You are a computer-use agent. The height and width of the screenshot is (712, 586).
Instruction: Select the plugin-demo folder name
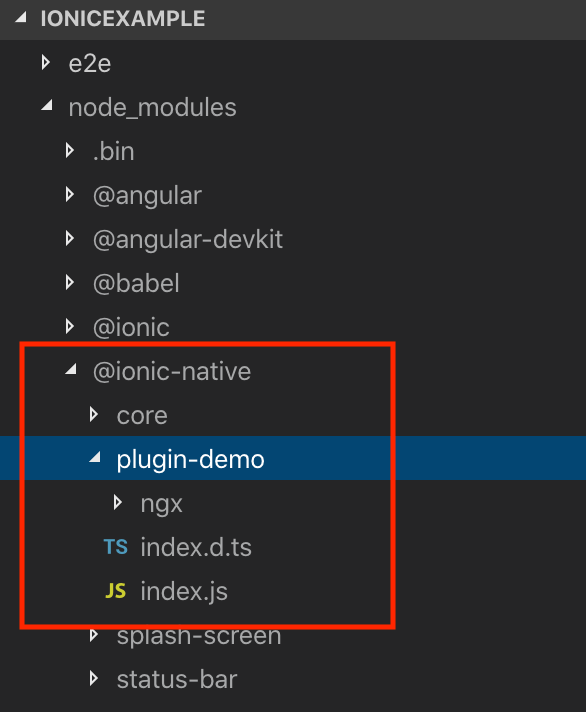[190, 460]
